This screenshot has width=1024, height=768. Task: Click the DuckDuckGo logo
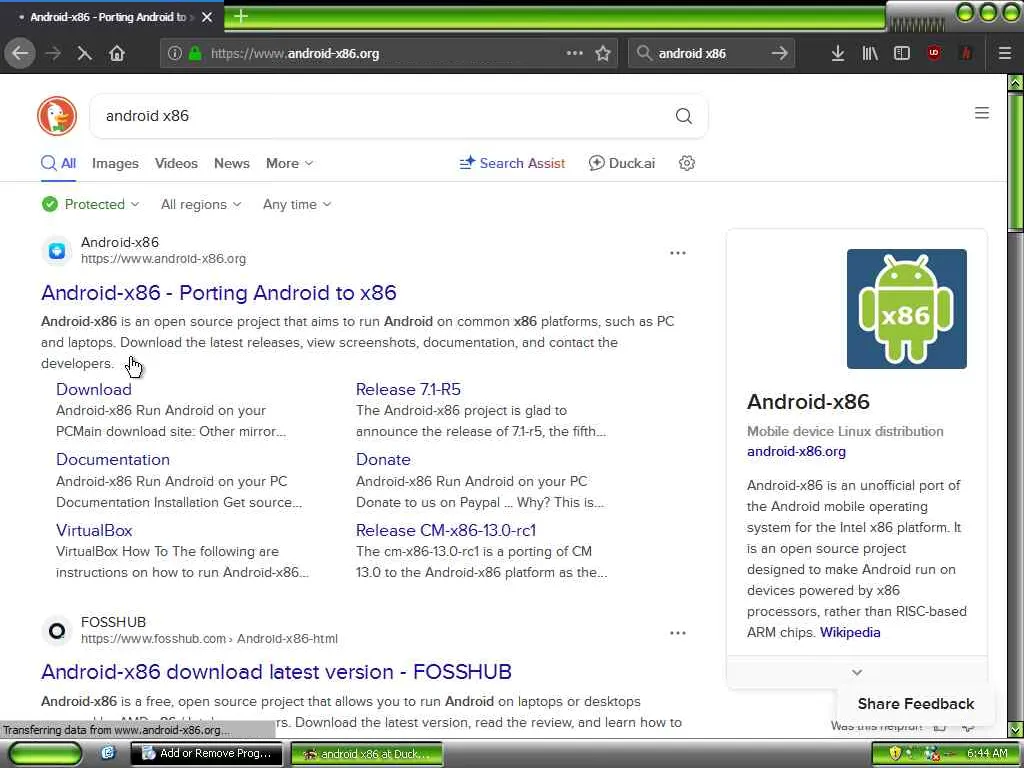(57, 116)
